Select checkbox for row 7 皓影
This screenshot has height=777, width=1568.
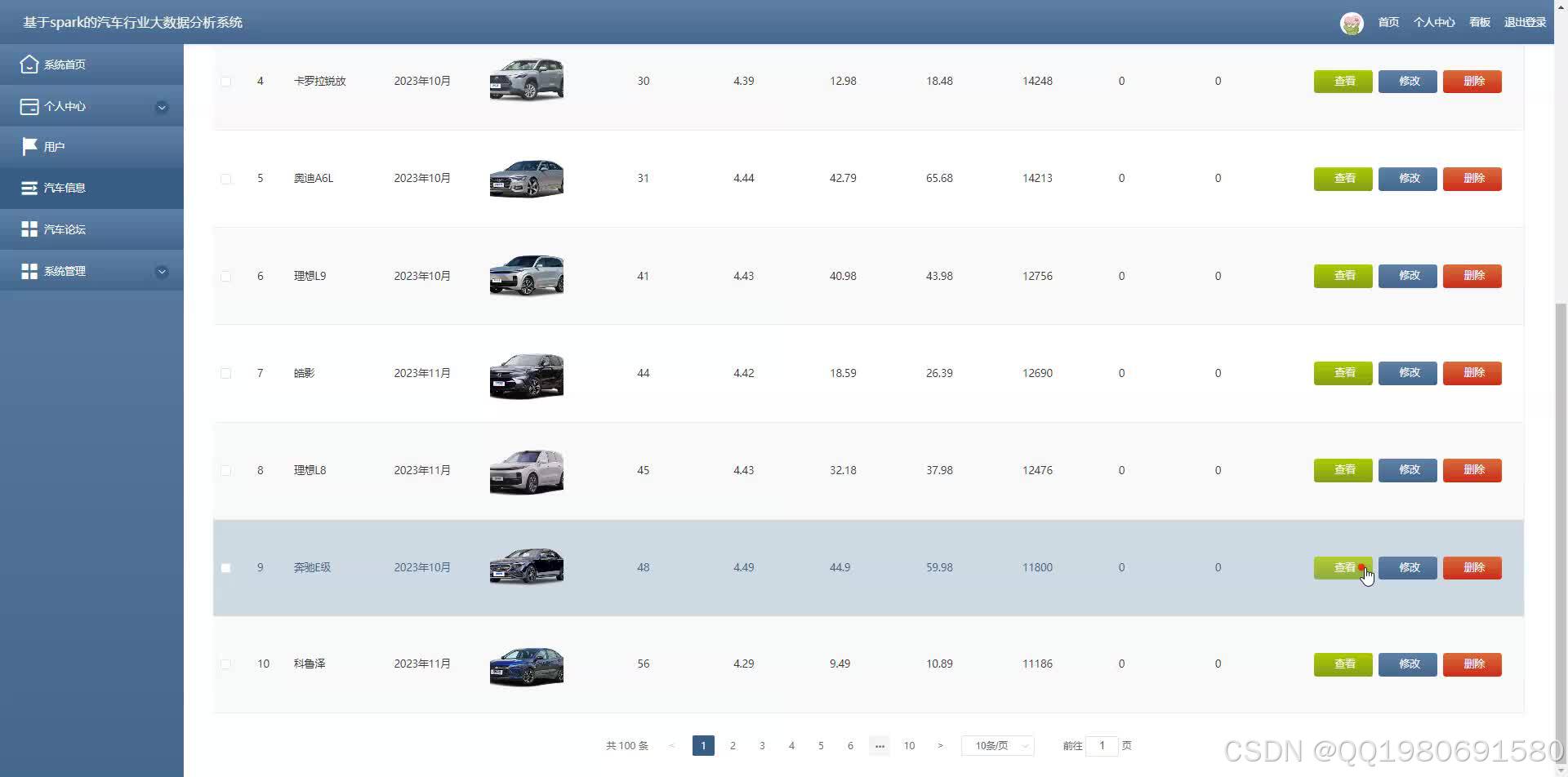click(x=225, y=373)
